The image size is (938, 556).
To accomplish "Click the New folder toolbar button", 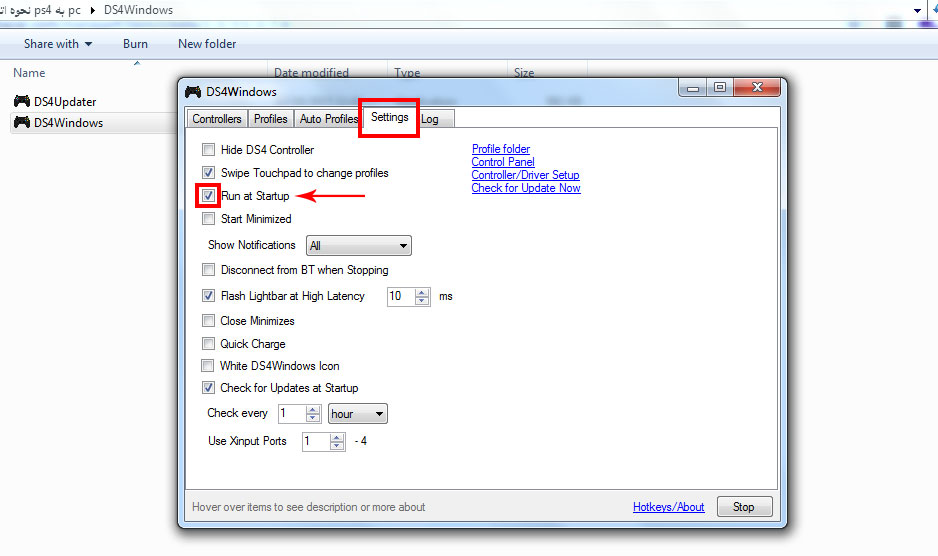I will (x=207, y=44).
